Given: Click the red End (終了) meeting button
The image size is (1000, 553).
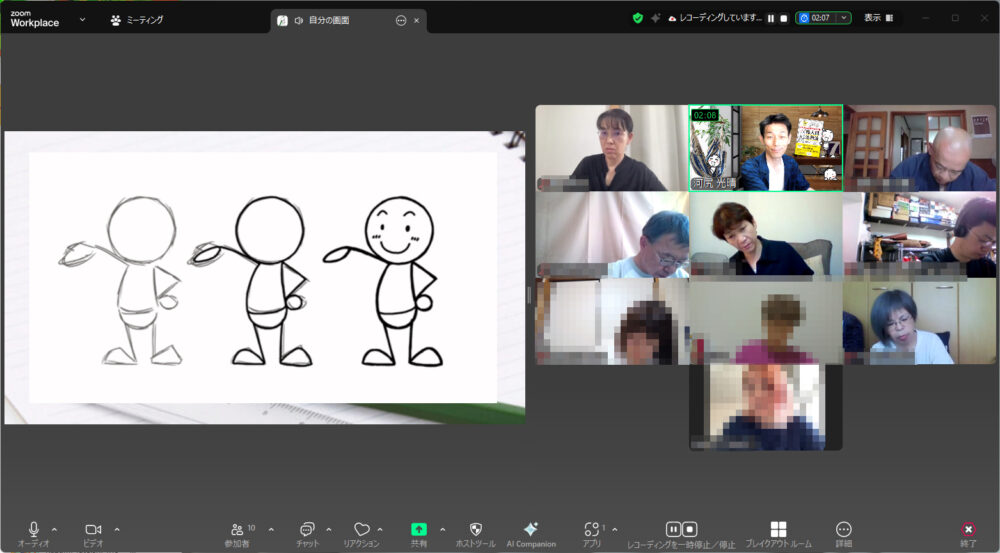Looking at the screenshot, I should tap(968, 530).
